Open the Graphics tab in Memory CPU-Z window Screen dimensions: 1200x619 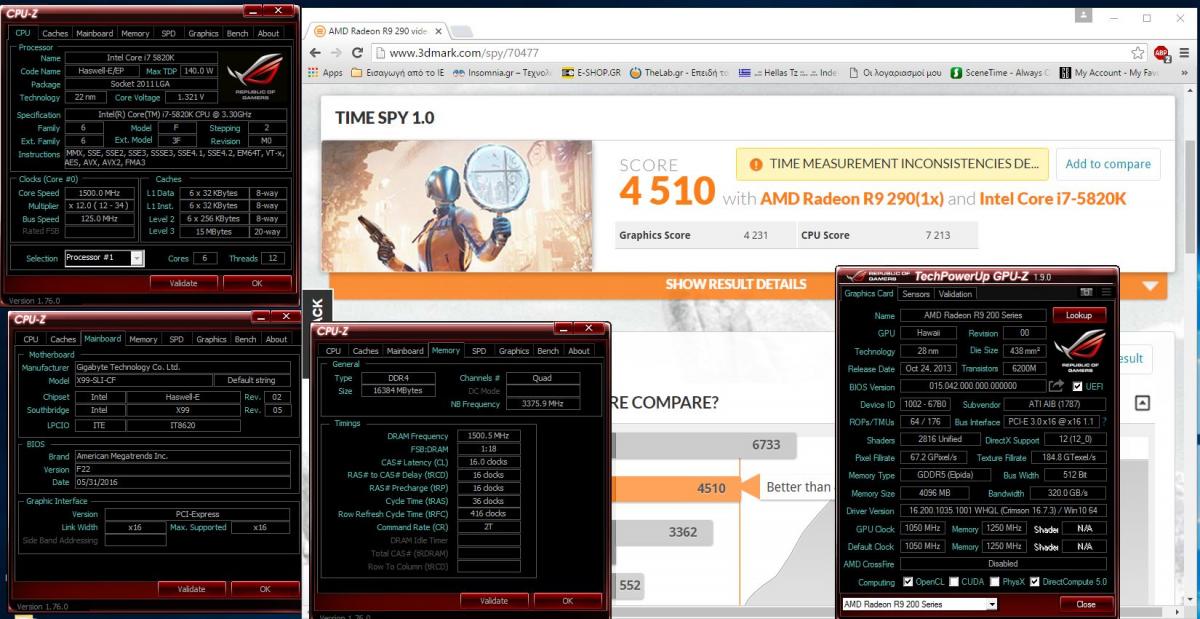click(513, 351)
